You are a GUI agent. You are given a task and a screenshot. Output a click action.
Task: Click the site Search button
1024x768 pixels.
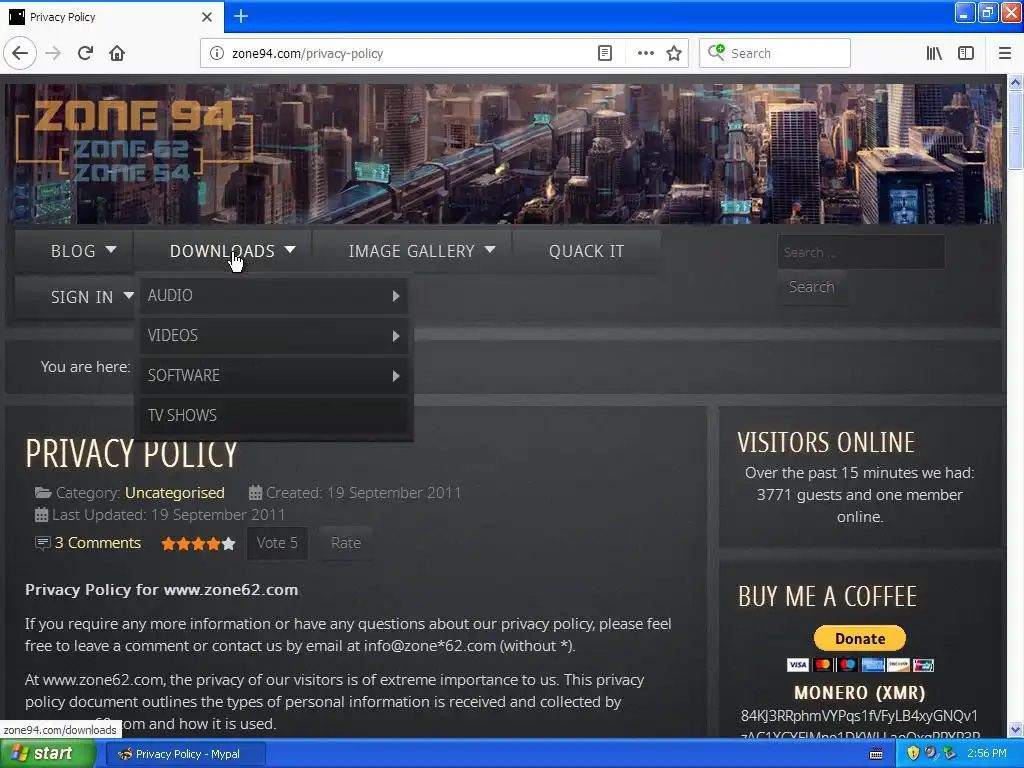812,287
